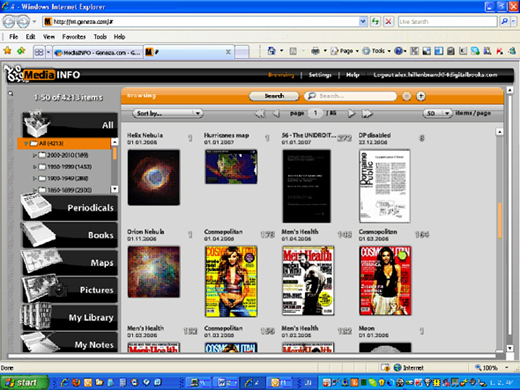Click the Search button in orange bar

pos(274,96)
